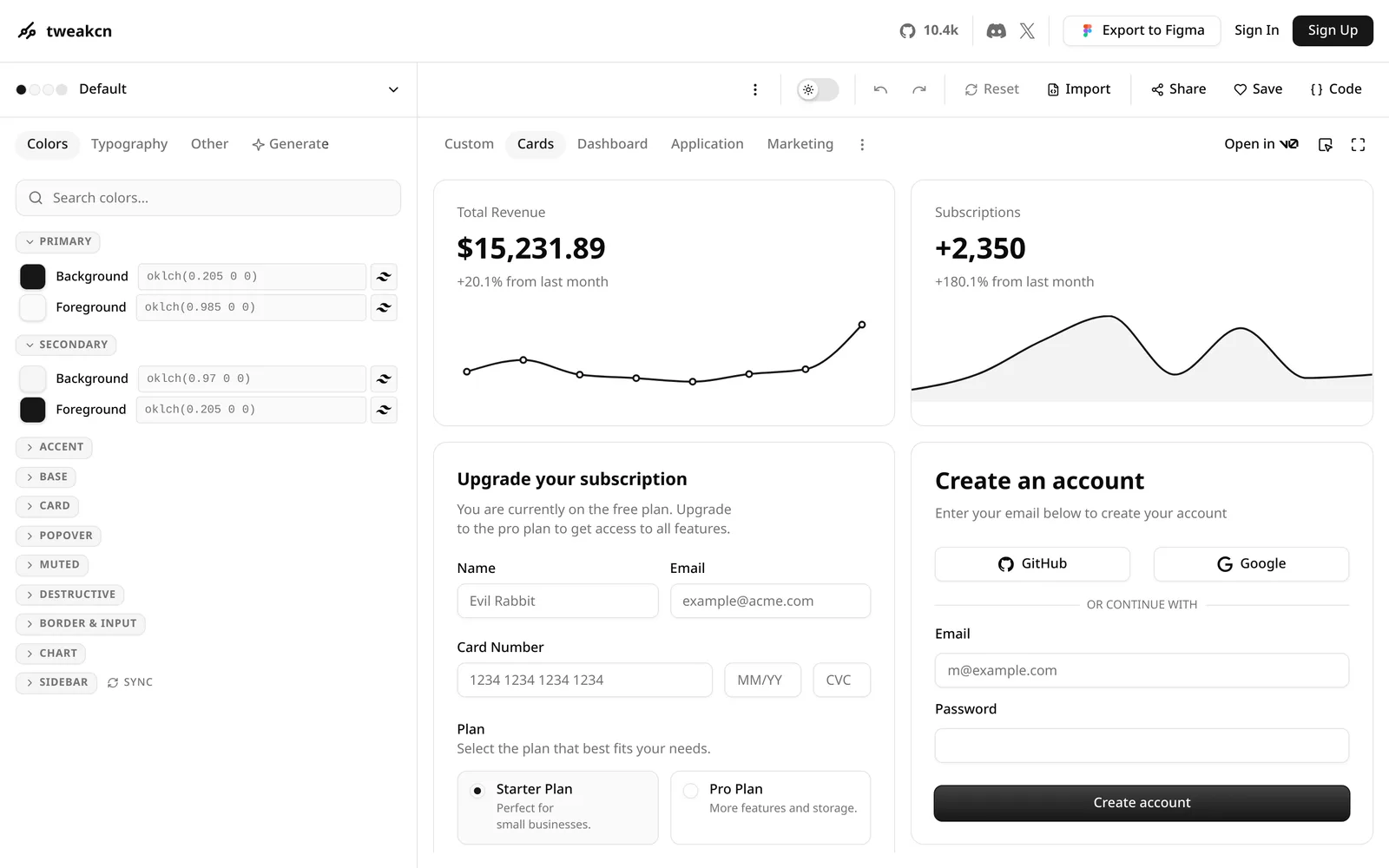Image resolution: width=1389 pixels, height=868 pixels.
Task: Click Tailwind icon for Secondary Foreground
Action: point(384,410)
